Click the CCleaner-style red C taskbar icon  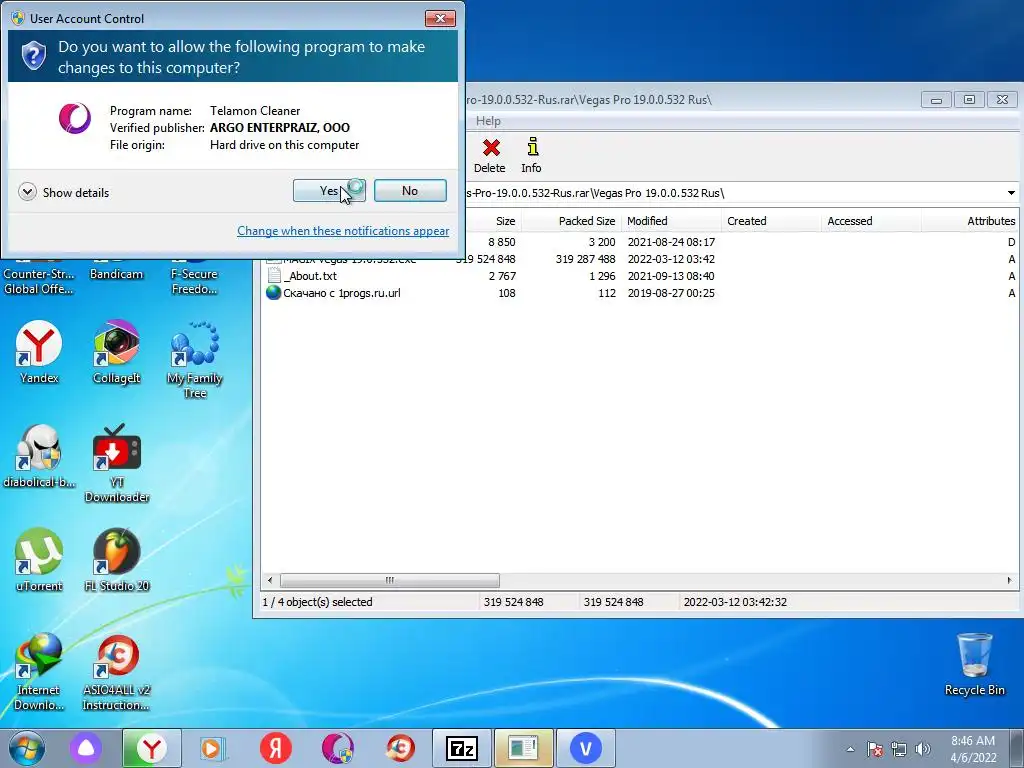tap(400, 748)
